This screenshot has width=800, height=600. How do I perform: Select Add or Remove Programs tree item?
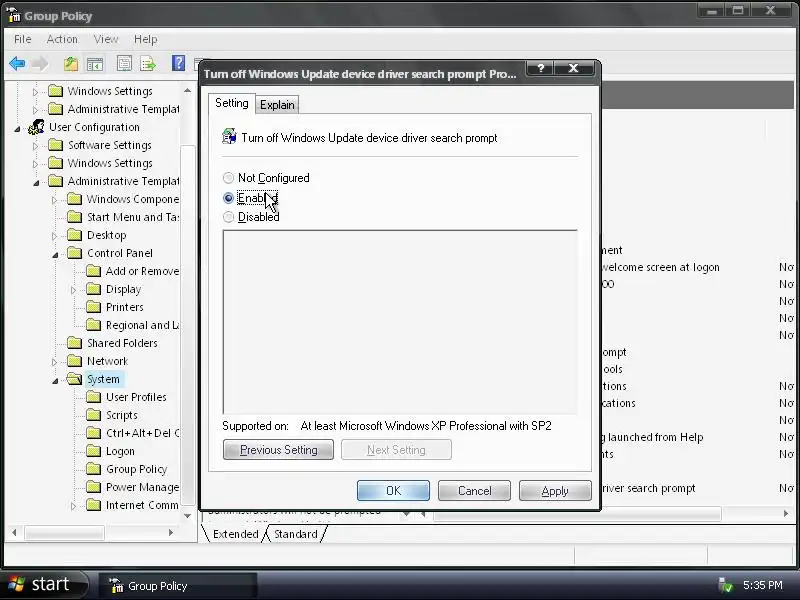pos(142,271)
